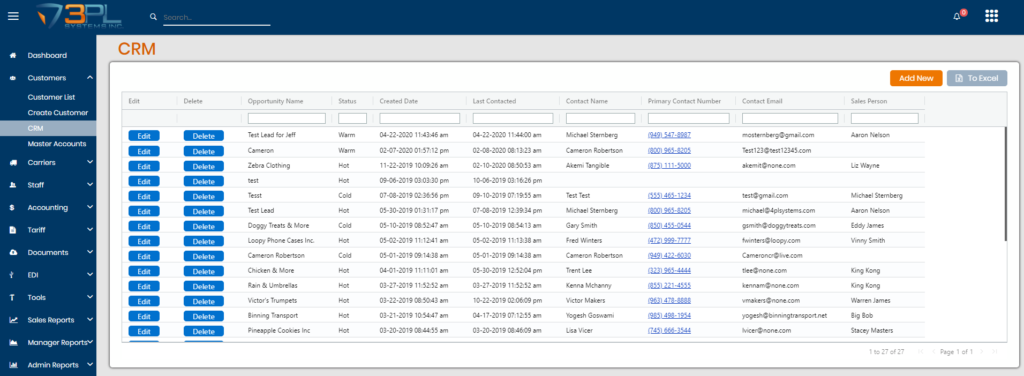Click the Documents cloud icon
This screenshot has height=376, width=1024.
(12, 253)
